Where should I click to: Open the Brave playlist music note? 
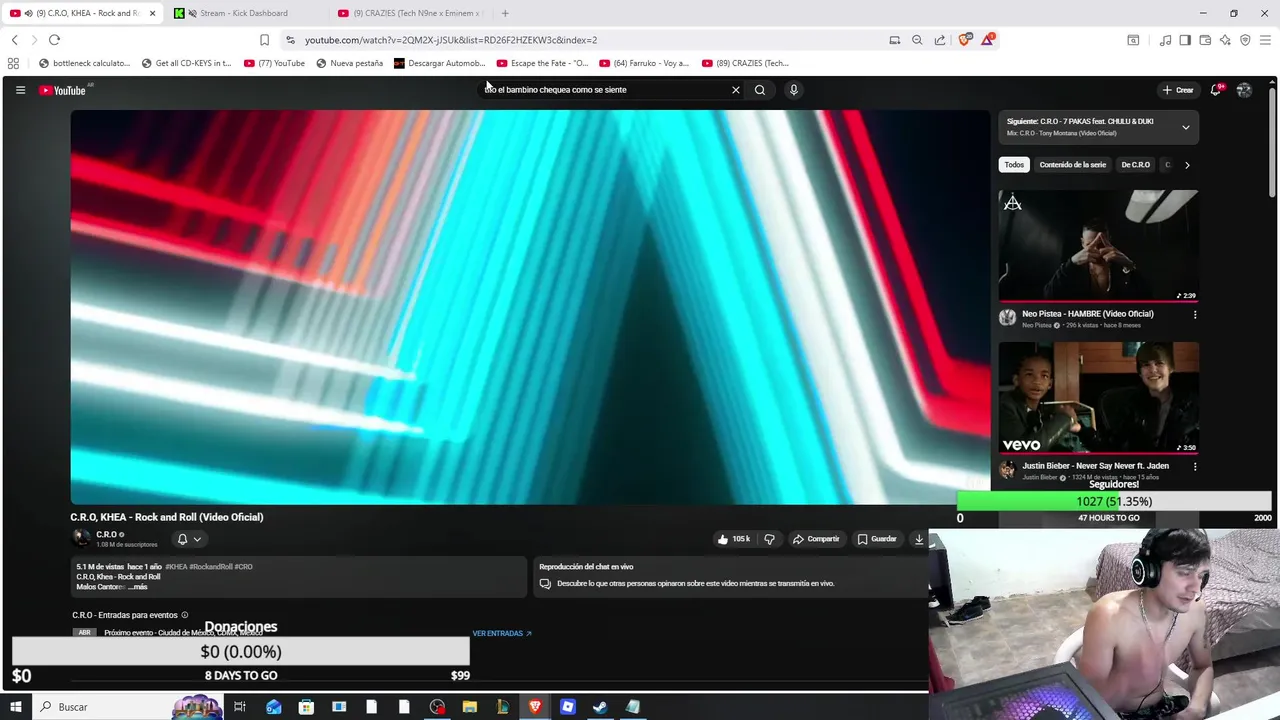[1165, 40]
